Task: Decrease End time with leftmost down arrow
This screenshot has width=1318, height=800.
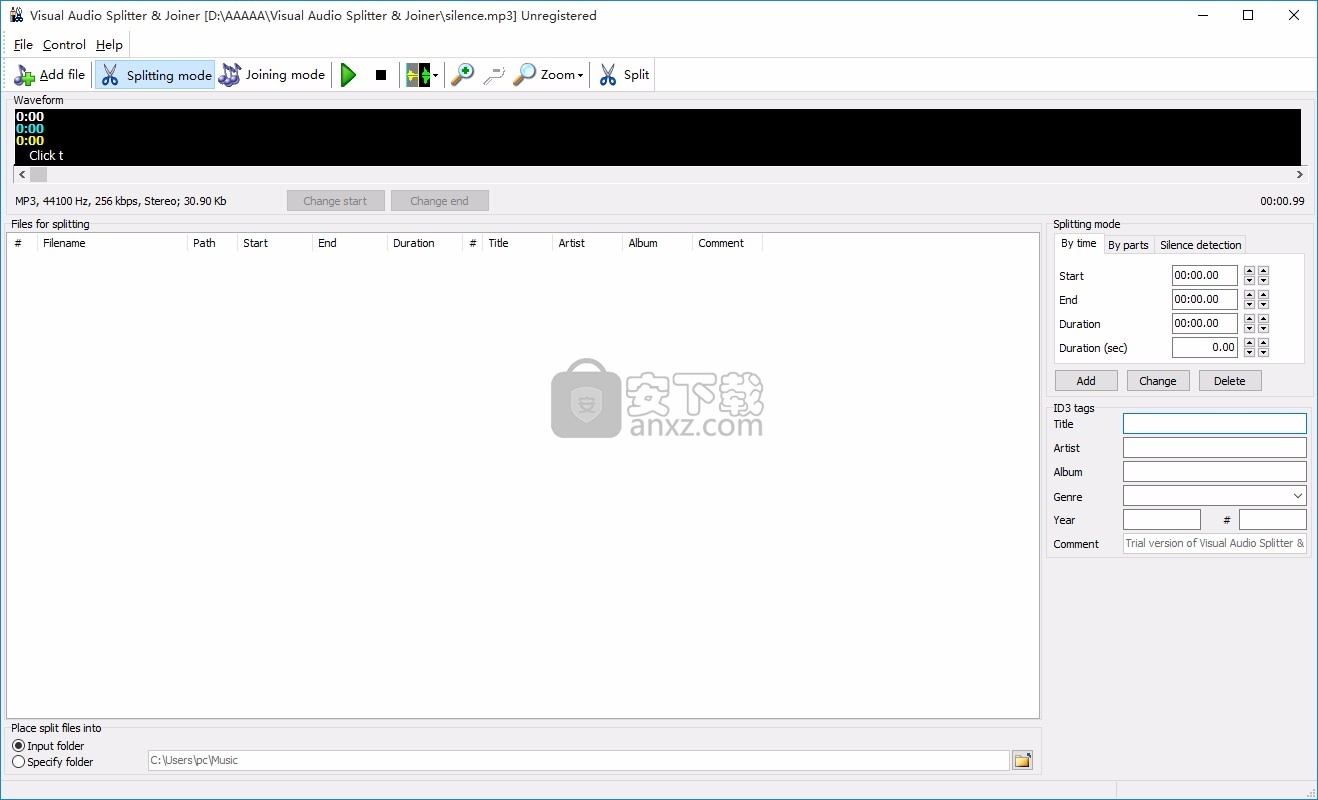Action: [1249, 304]
